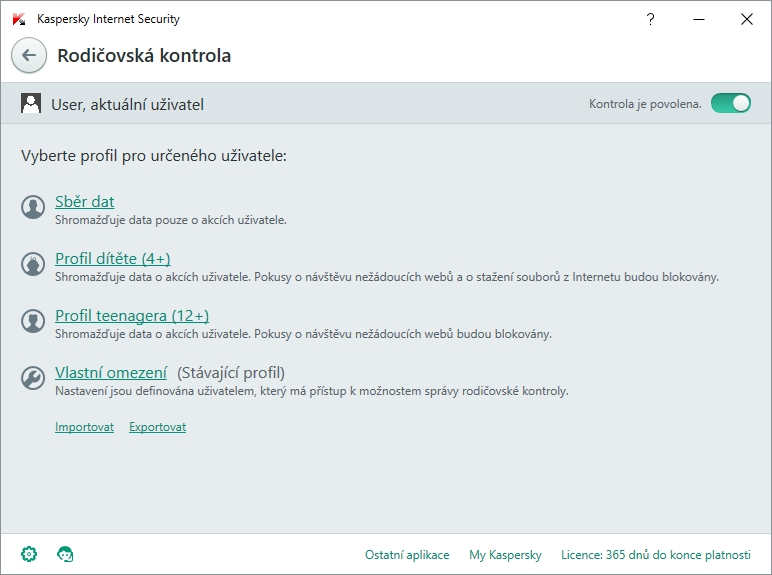772x575 pixels.
Task: Click 'Shromažďuje data pouze o akcích uživatele.' description
Action: 171,220
